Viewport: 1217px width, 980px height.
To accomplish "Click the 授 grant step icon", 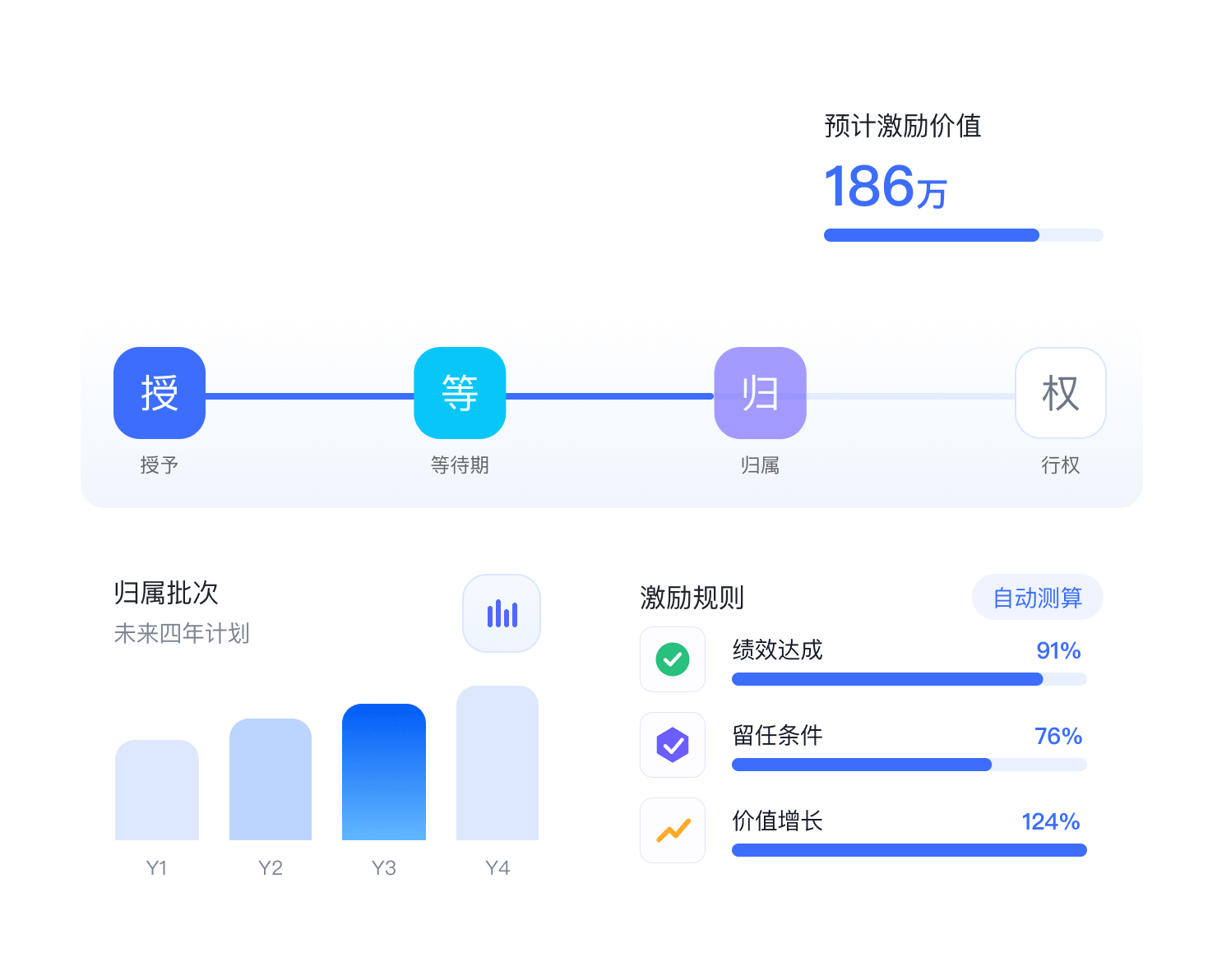I will (160, 393).
